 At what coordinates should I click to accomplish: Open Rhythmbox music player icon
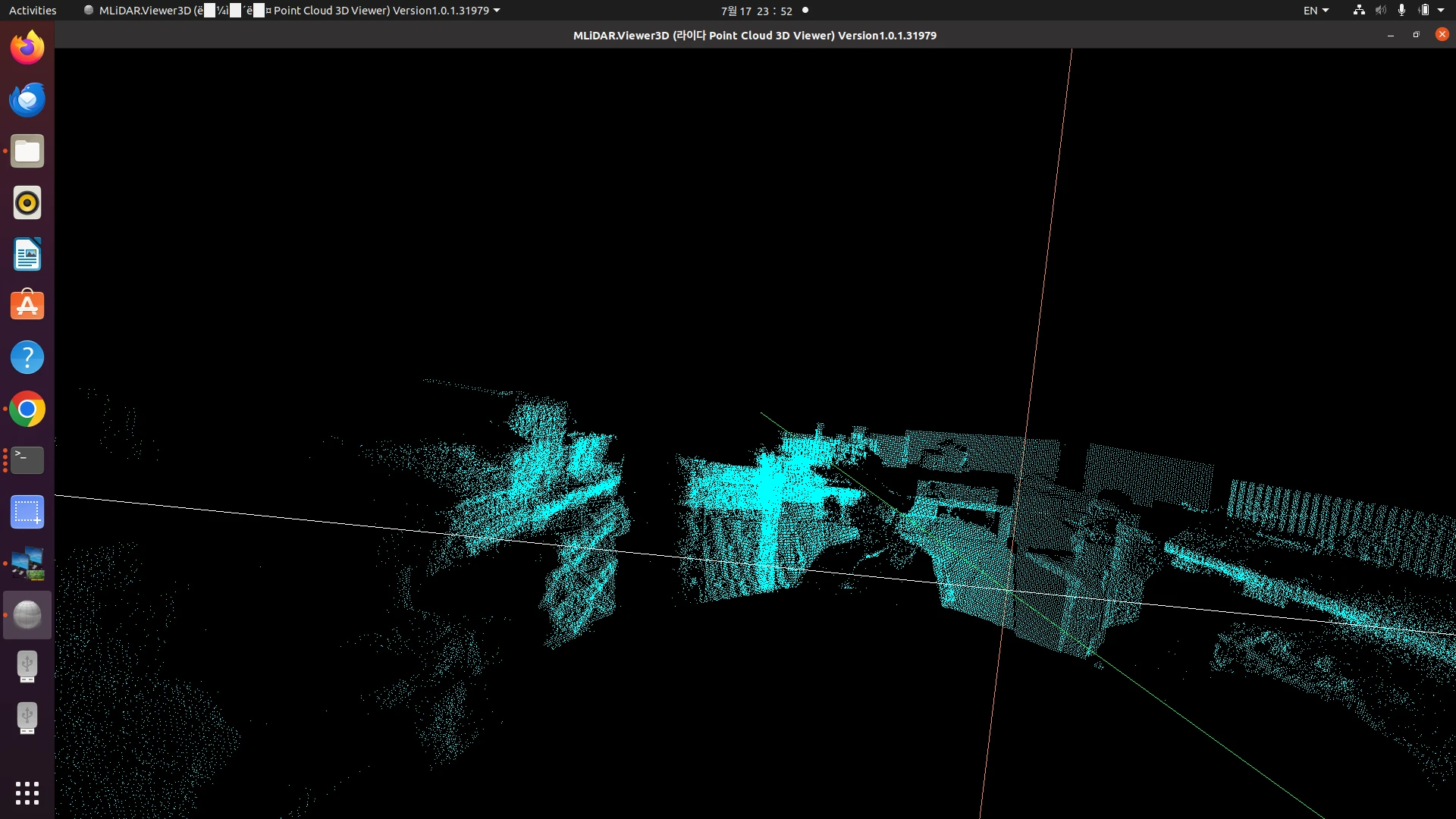[27, 202]
